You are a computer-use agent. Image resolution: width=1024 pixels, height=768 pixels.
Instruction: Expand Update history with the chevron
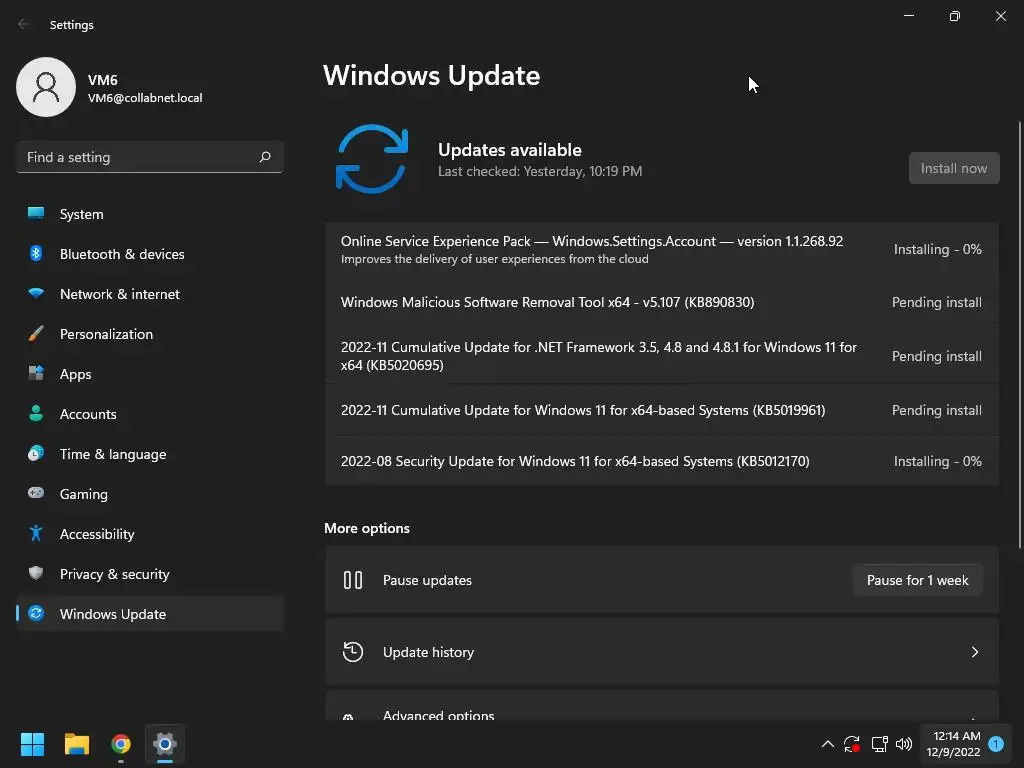[x=974, y=652]
